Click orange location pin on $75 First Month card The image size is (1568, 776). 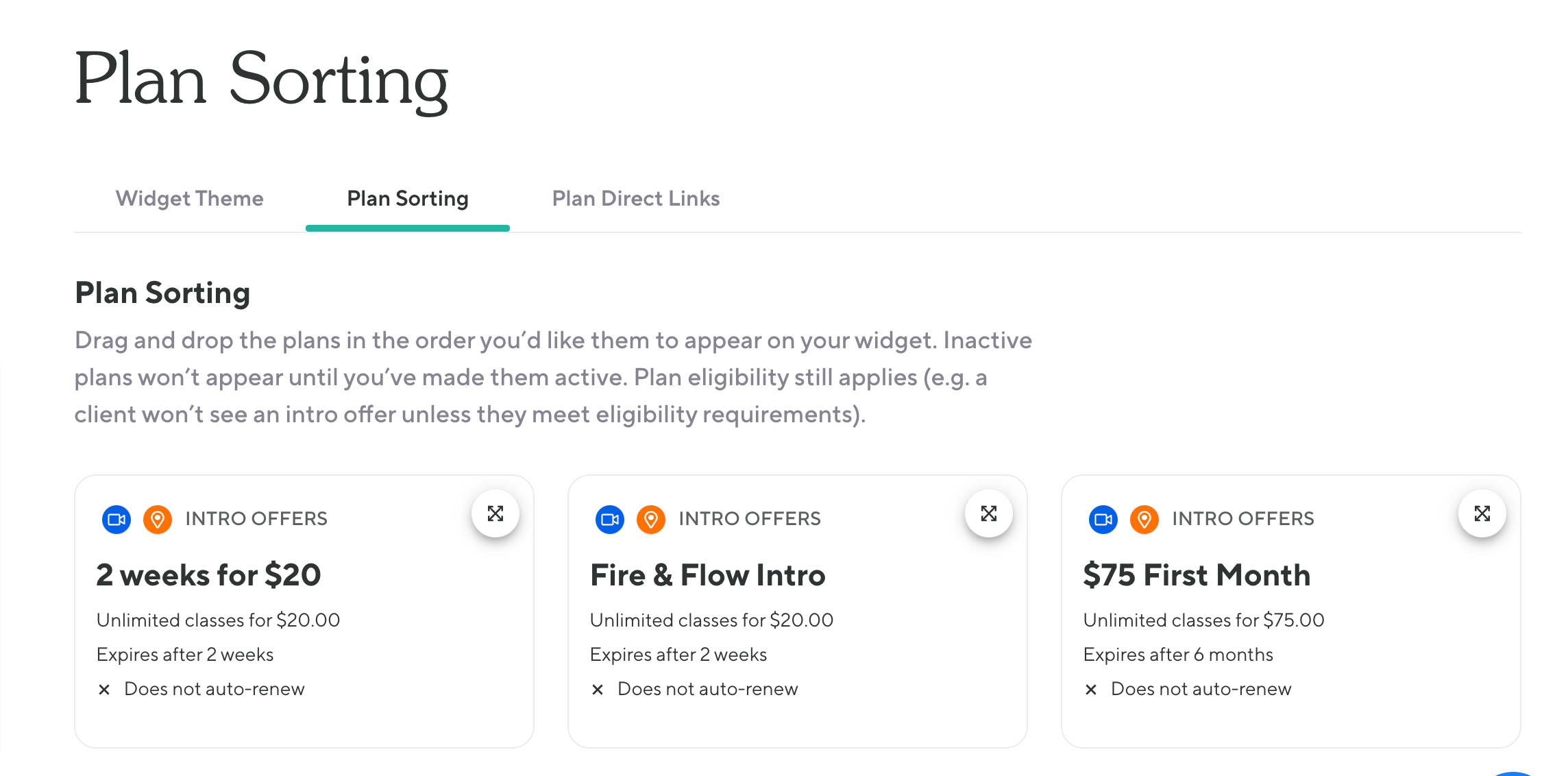[1144, 519]
